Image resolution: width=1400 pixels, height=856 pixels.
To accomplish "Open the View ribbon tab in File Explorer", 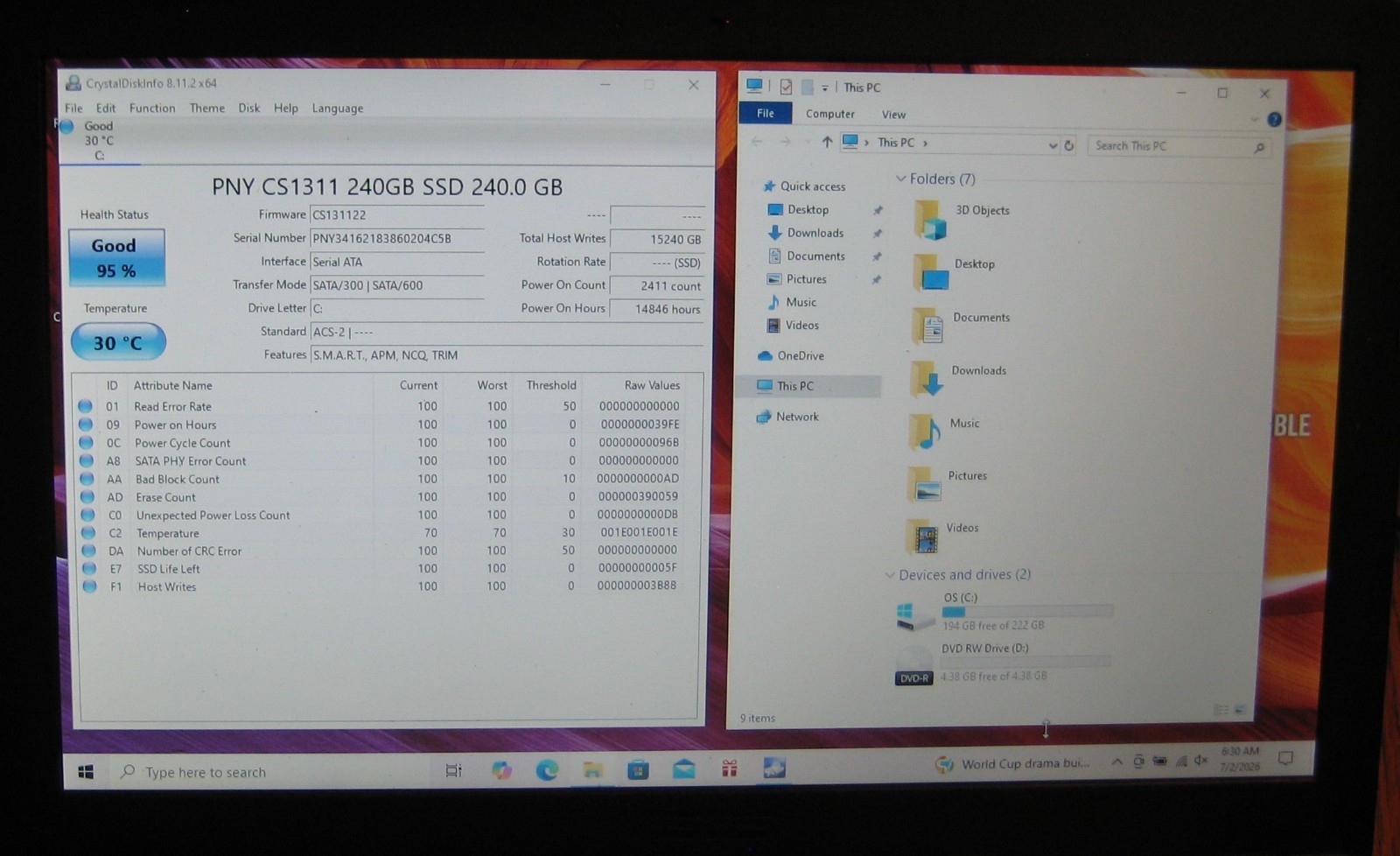I will pyautogui.click(x=893, y=115).
